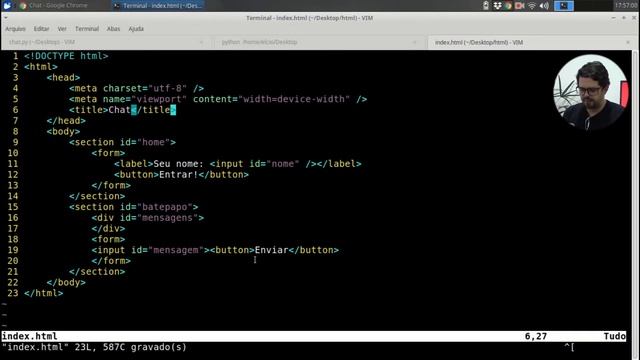Click the panel clock
The height and width of the screenshot is (360, 640).
(627, 5)
